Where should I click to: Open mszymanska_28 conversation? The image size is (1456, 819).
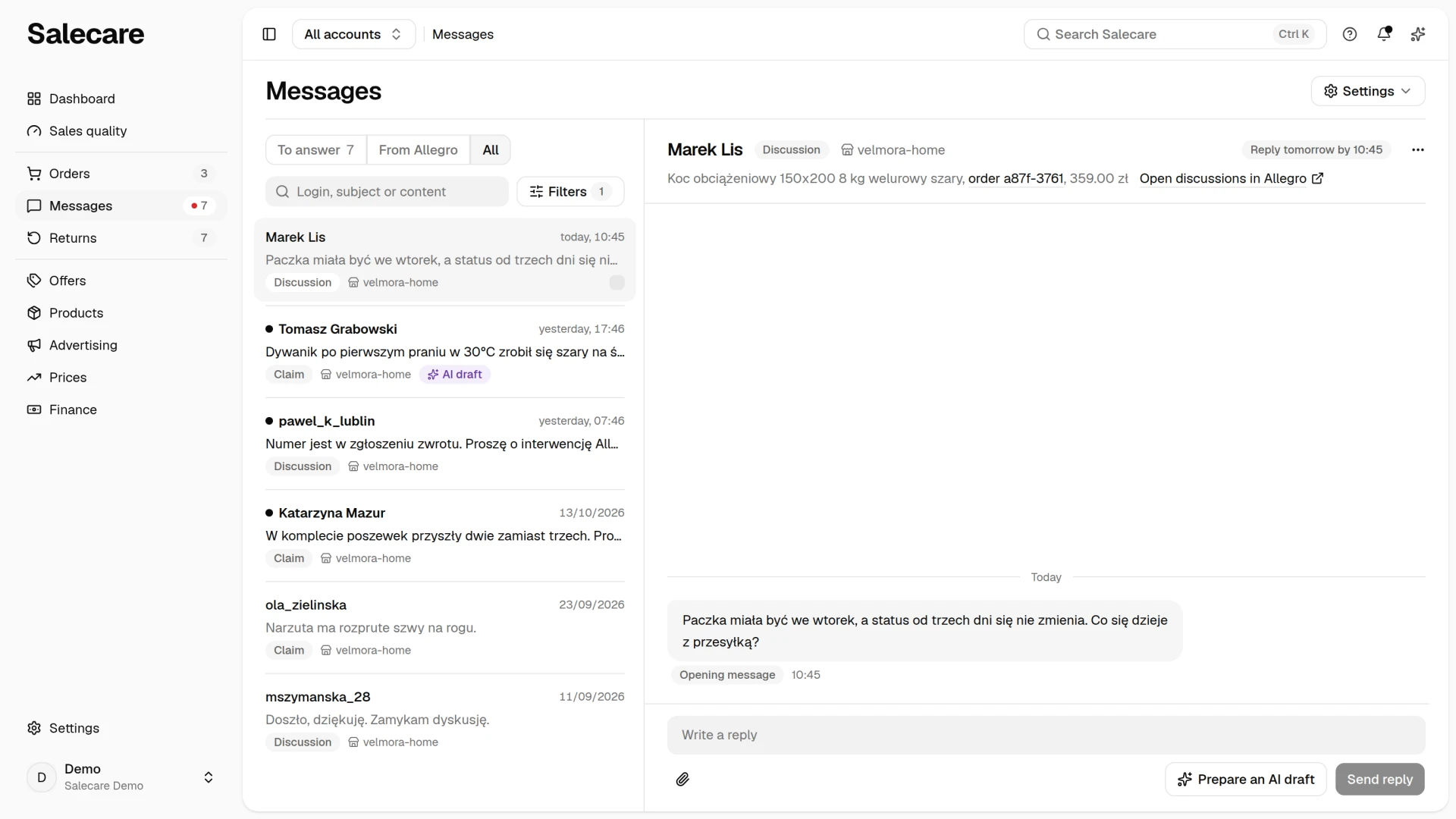(x=445, y=719)
